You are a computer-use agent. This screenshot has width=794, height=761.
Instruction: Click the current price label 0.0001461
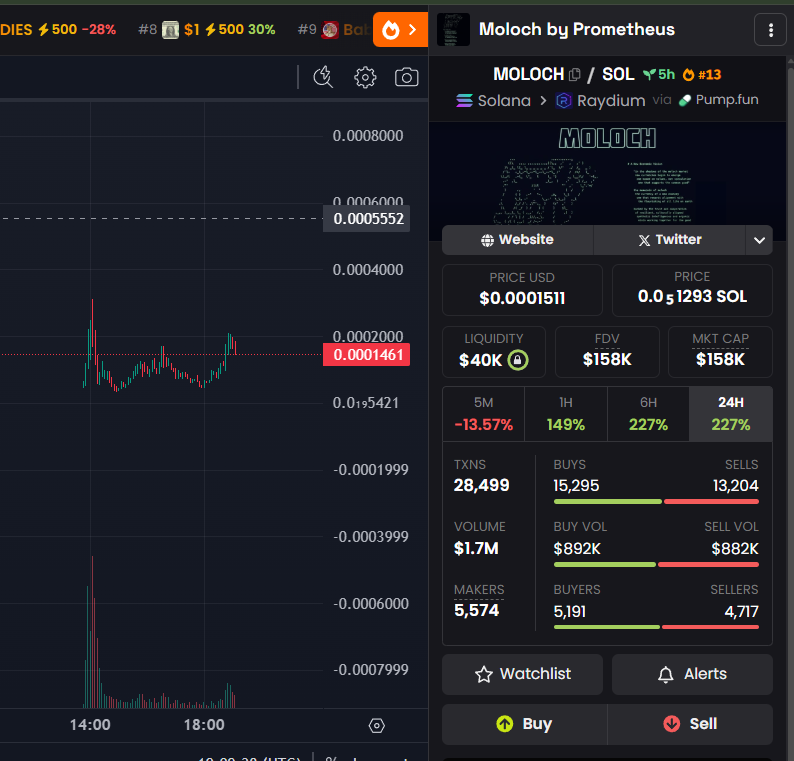[367, 355]
